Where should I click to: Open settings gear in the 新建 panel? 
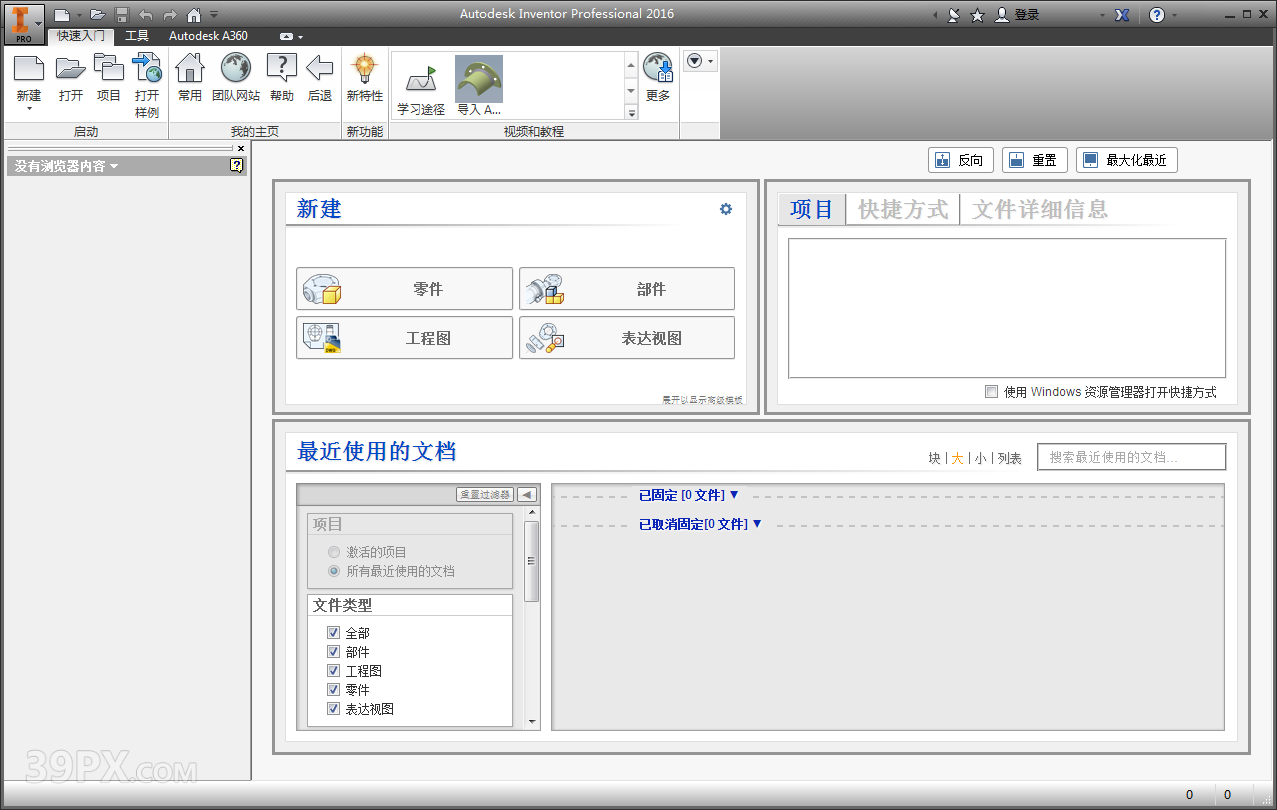click(x=725, y=209)
